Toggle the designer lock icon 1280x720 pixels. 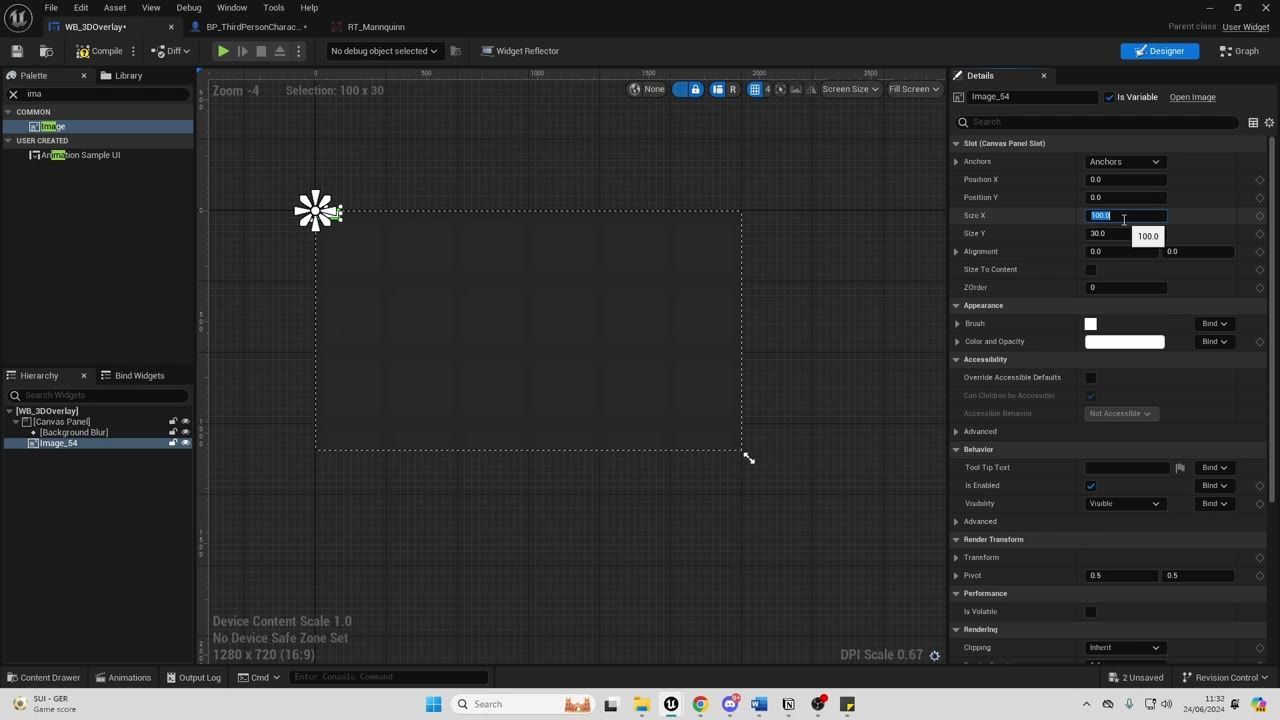tap(696, 89)
